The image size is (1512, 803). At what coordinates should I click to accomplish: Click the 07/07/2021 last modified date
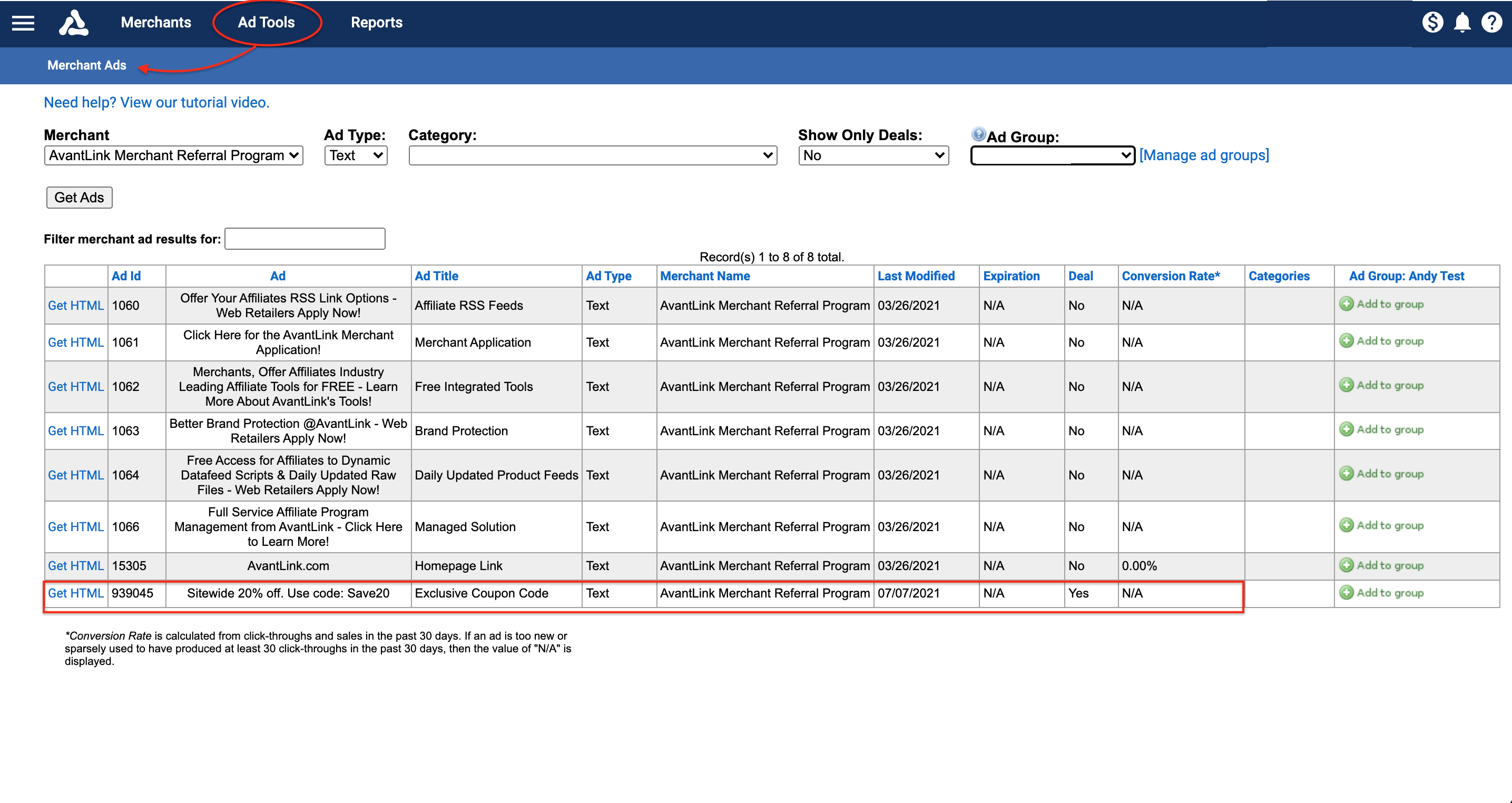click(x=908, y=593)
